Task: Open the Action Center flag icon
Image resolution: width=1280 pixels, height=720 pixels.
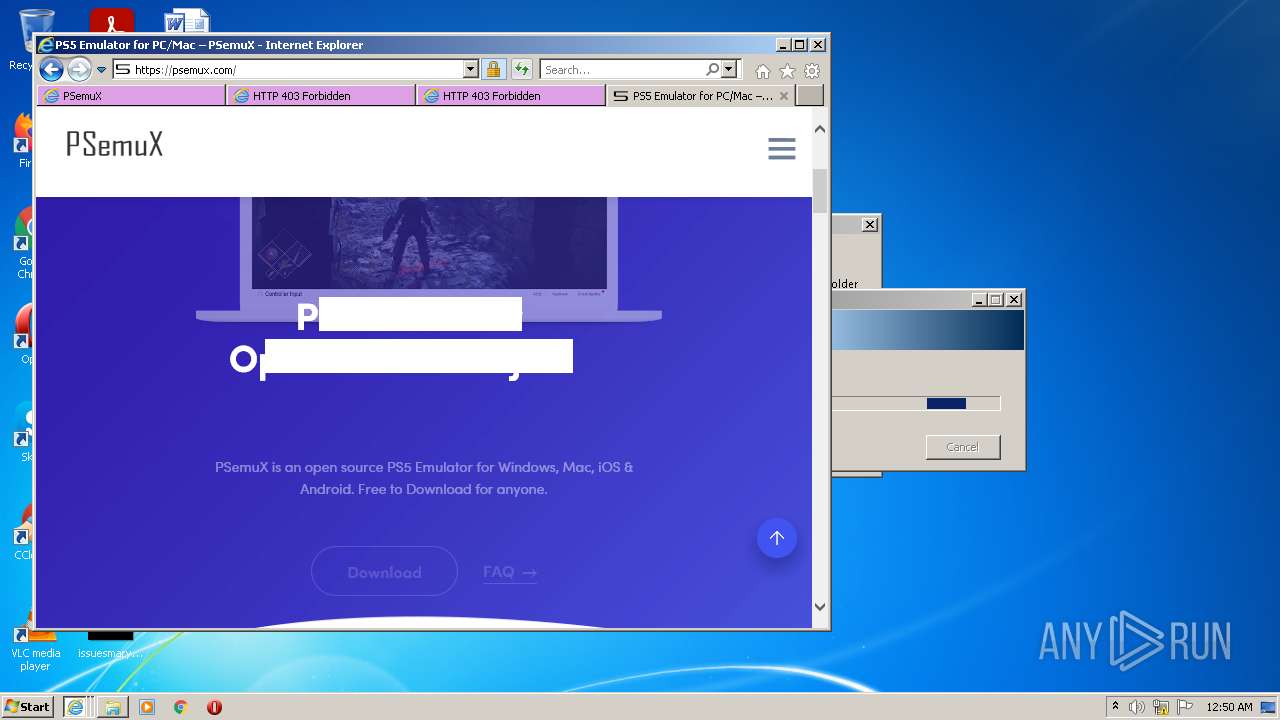Action: tap(1185, 707)
